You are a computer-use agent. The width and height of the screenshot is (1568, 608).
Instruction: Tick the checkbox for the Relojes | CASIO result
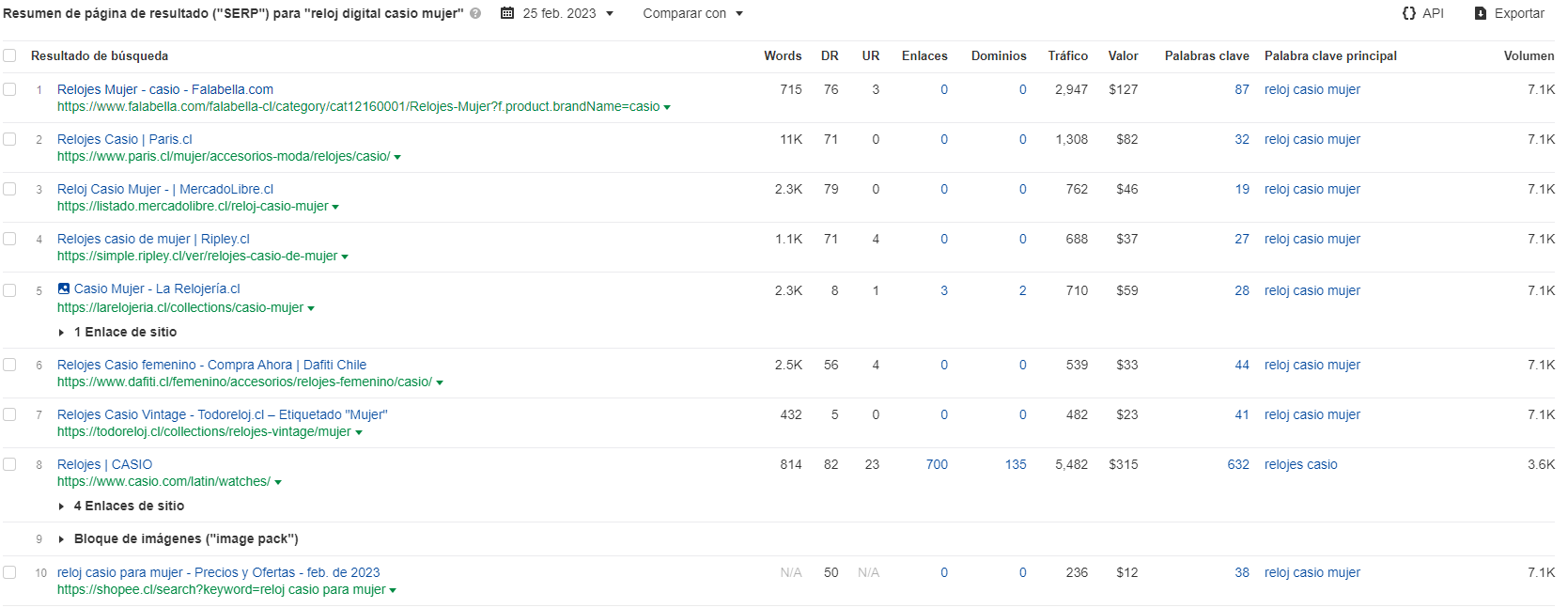coord(9,464)
